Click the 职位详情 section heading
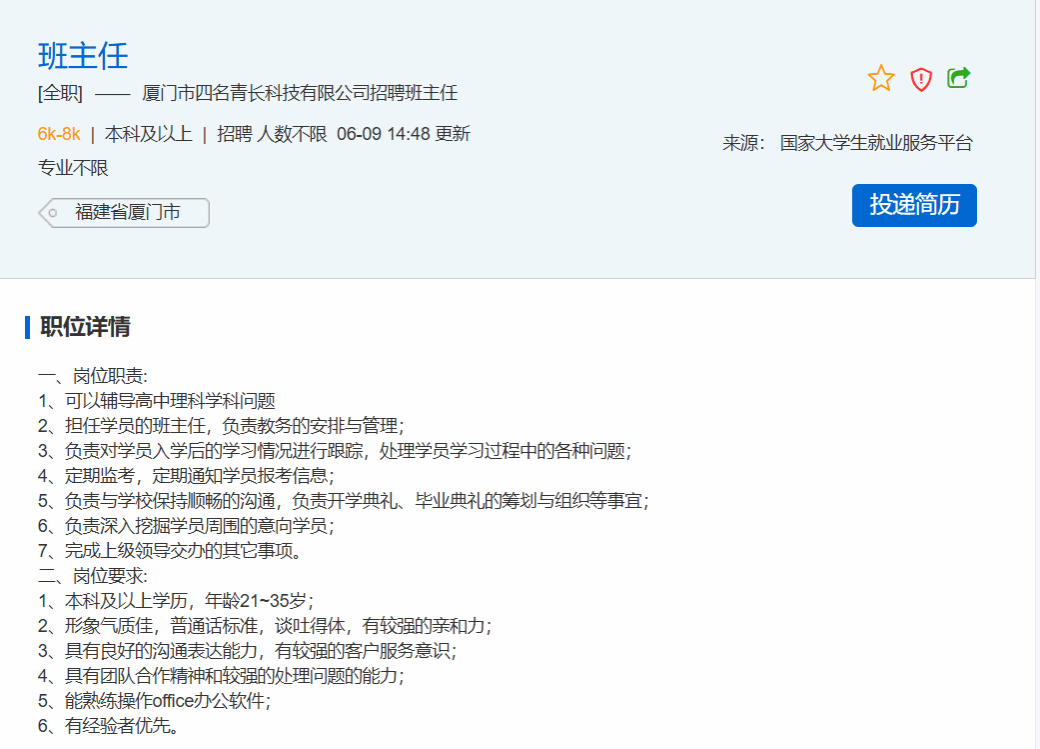The height and width of the screenshot is (749, 1040). tap(85, 327)
